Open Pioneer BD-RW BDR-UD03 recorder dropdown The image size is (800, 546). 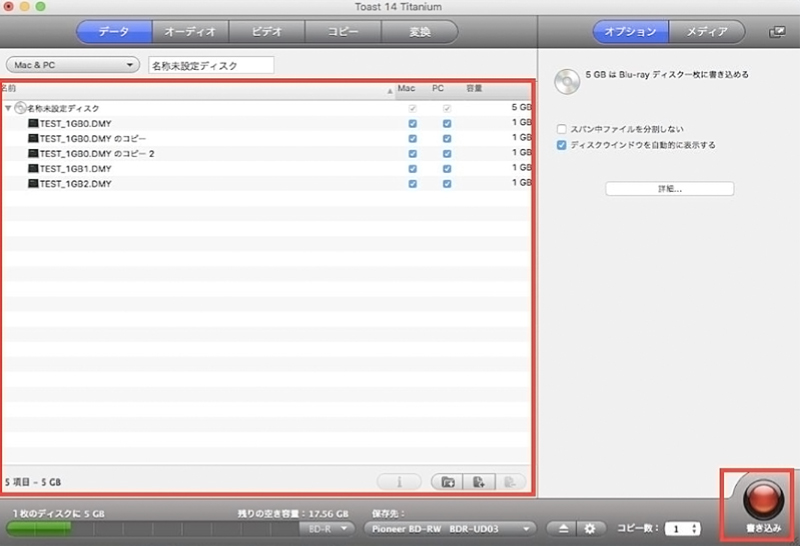[x=450, y=529]
